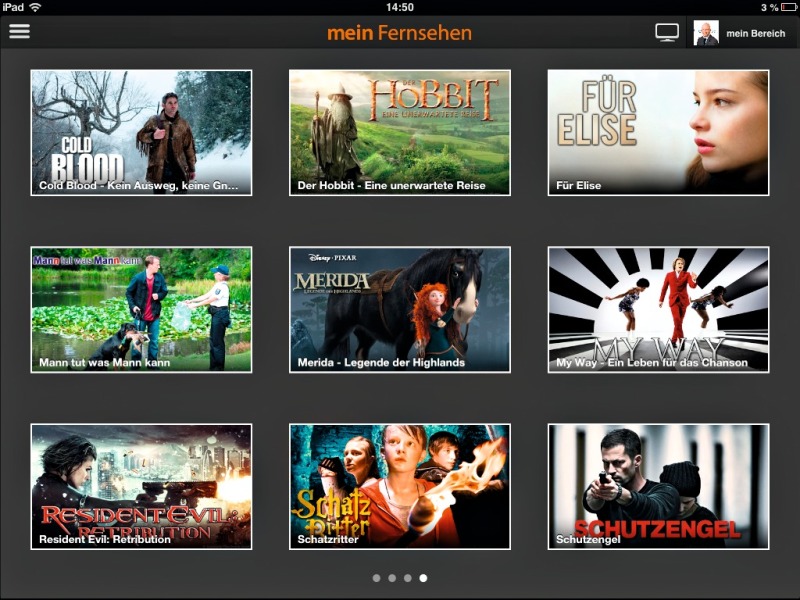Open My Way - Ein Leben für das Chanson
This screenshot has height=600, width=800.
click(658, 310)
